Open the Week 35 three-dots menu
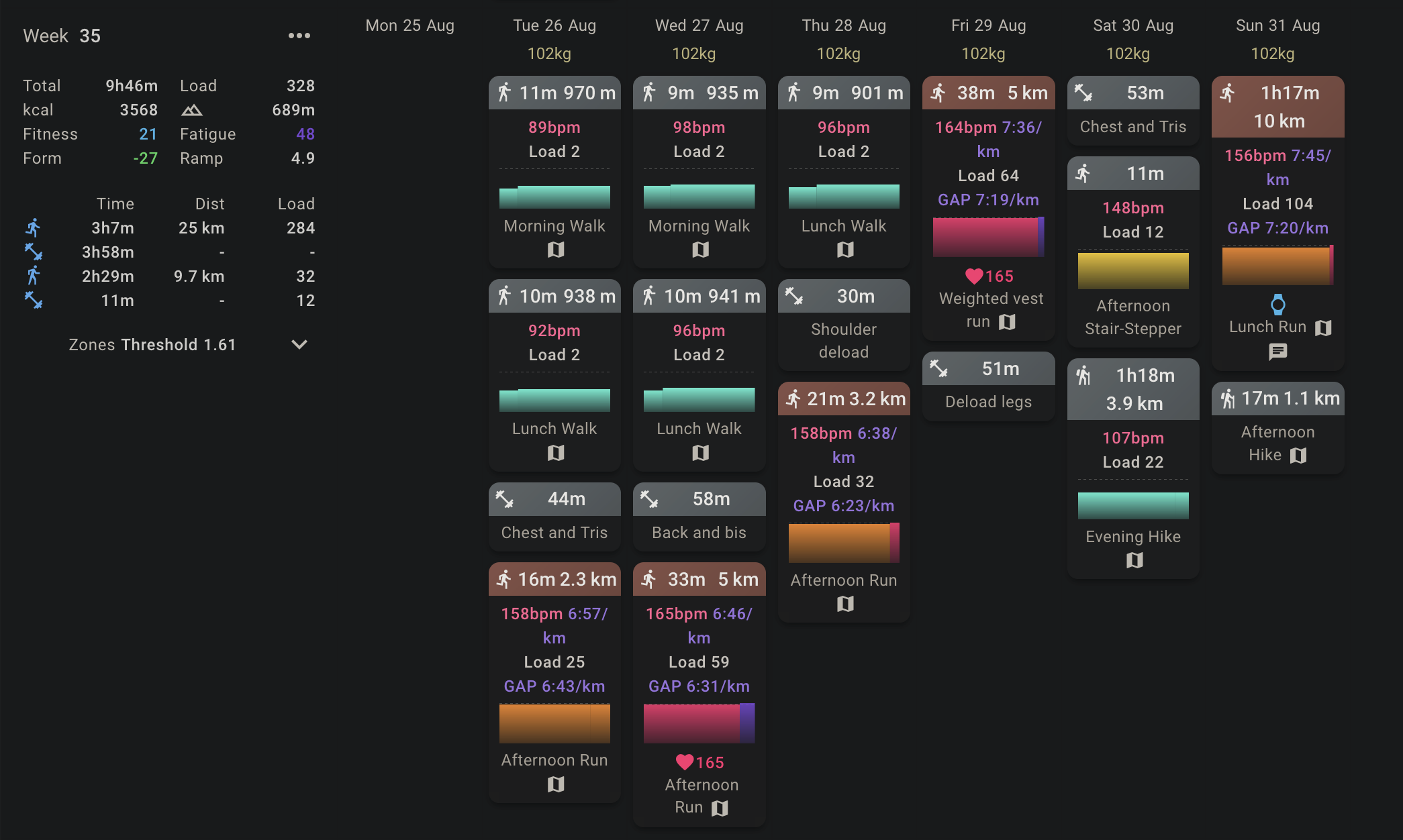The height and width of the screenshot is (840, 1403). pos(299,36)
